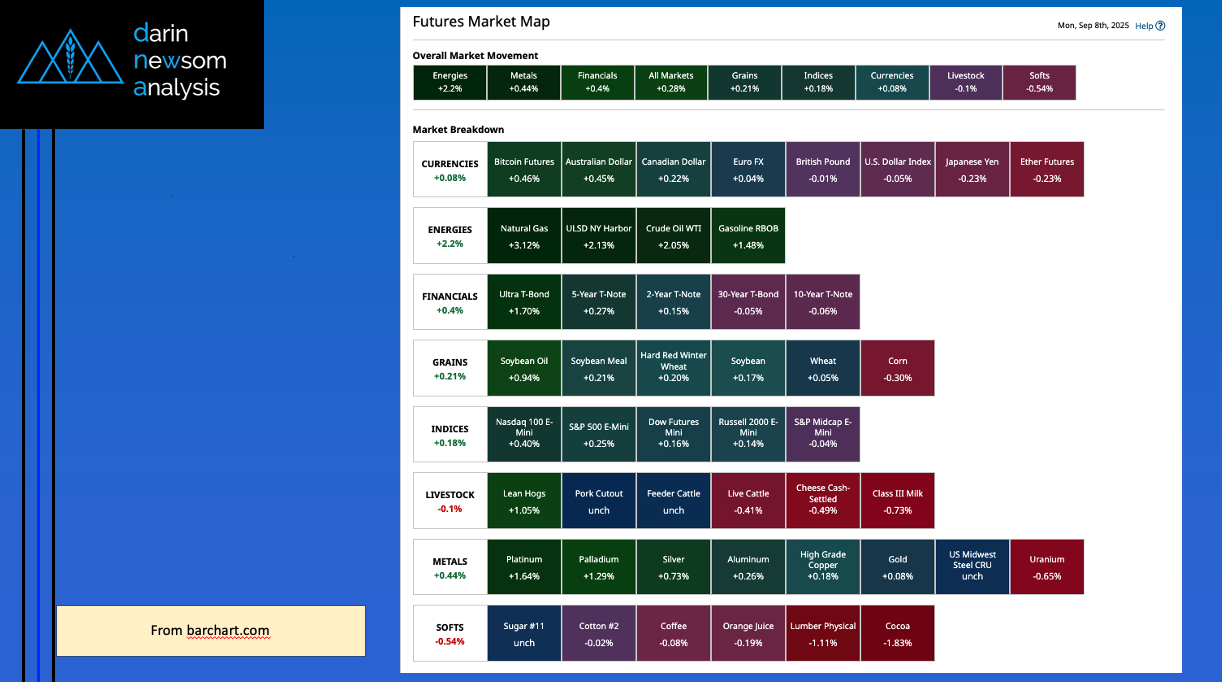Click the Help question mark icon

(x=1160, y=26)
